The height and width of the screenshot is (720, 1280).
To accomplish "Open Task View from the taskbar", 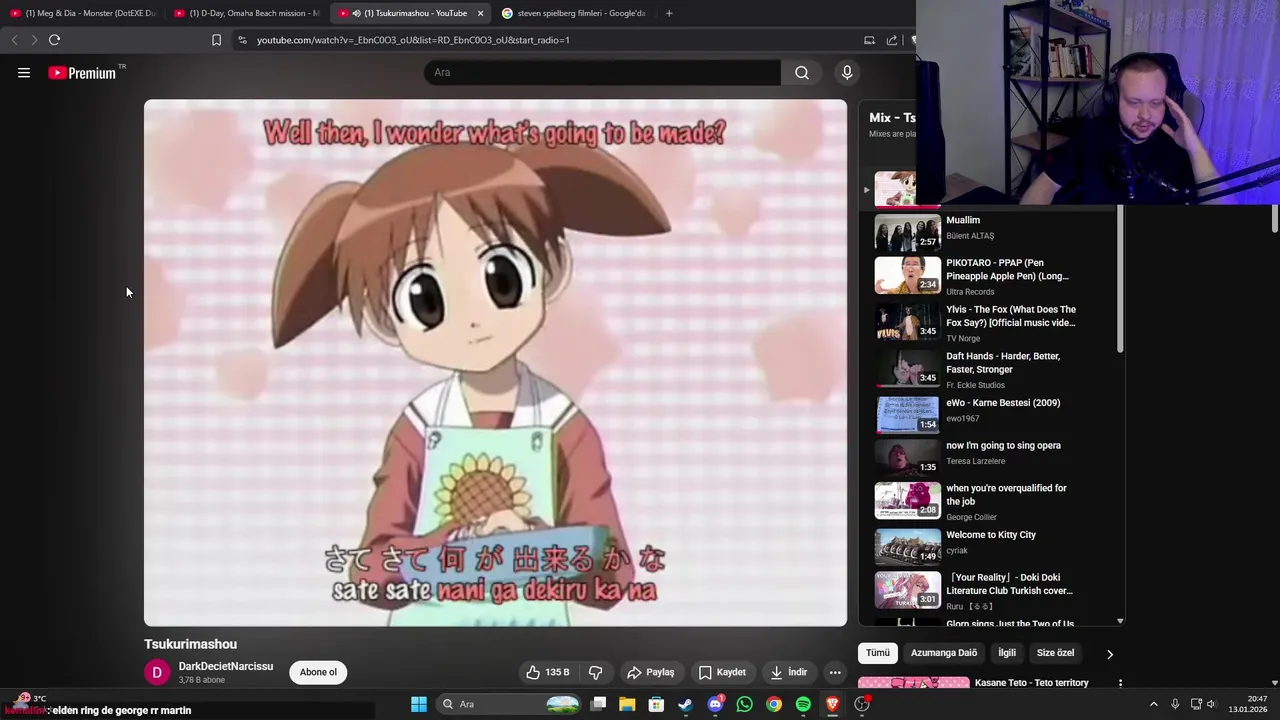I will pos(598,704).
